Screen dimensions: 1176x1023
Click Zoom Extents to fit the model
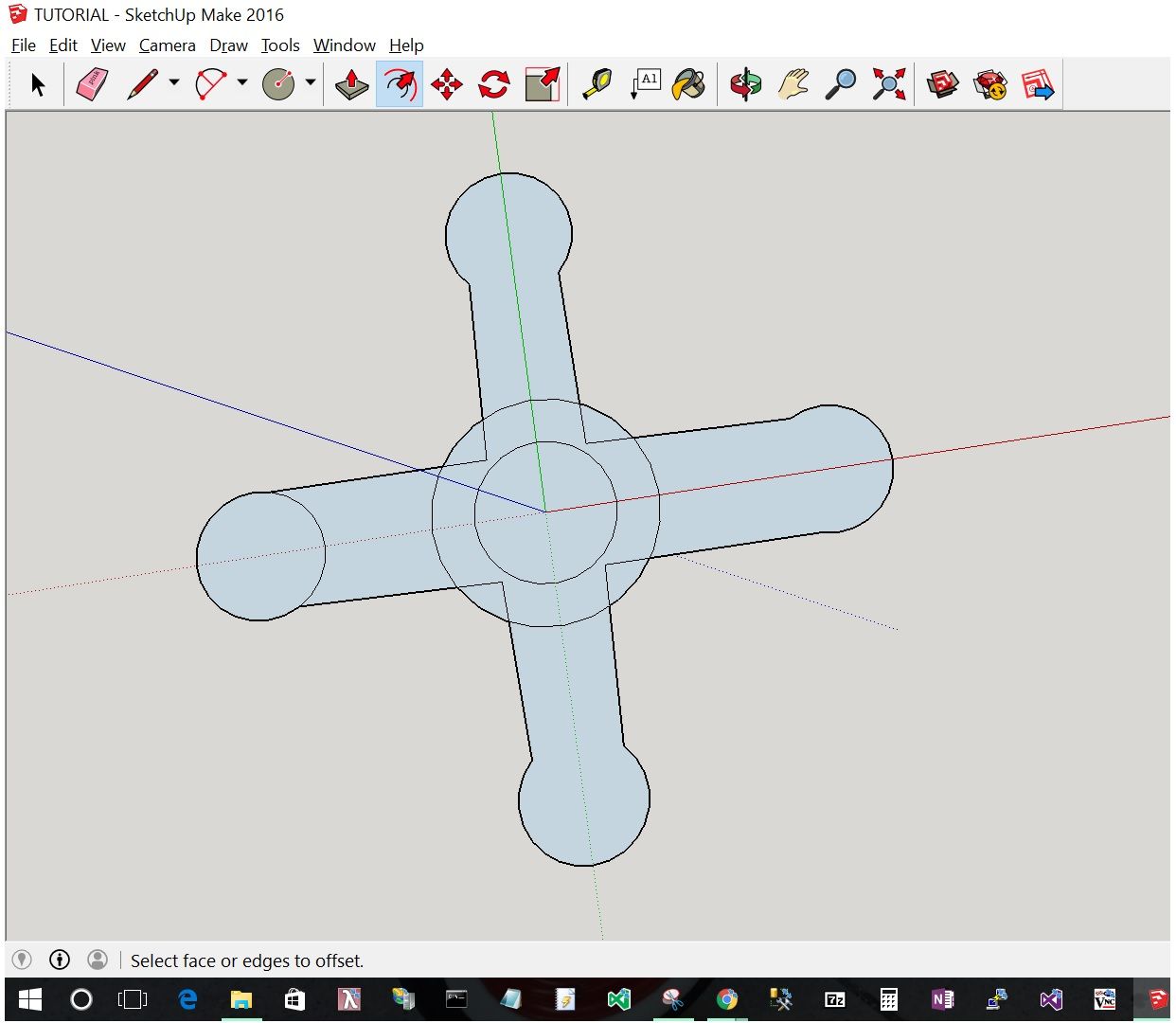coord(888,83)
